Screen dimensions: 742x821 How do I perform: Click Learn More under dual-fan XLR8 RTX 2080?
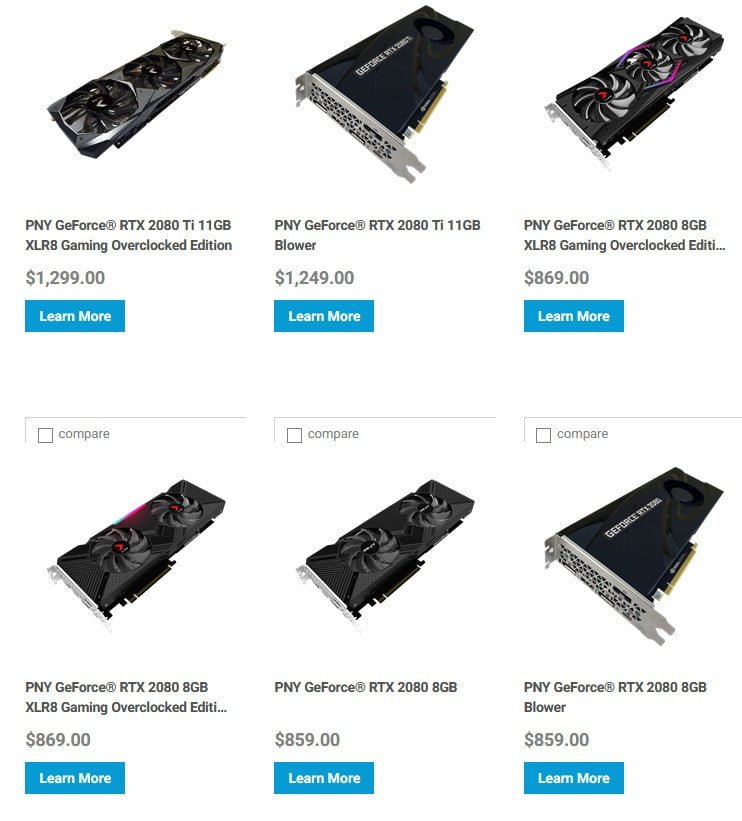point(75,778)
